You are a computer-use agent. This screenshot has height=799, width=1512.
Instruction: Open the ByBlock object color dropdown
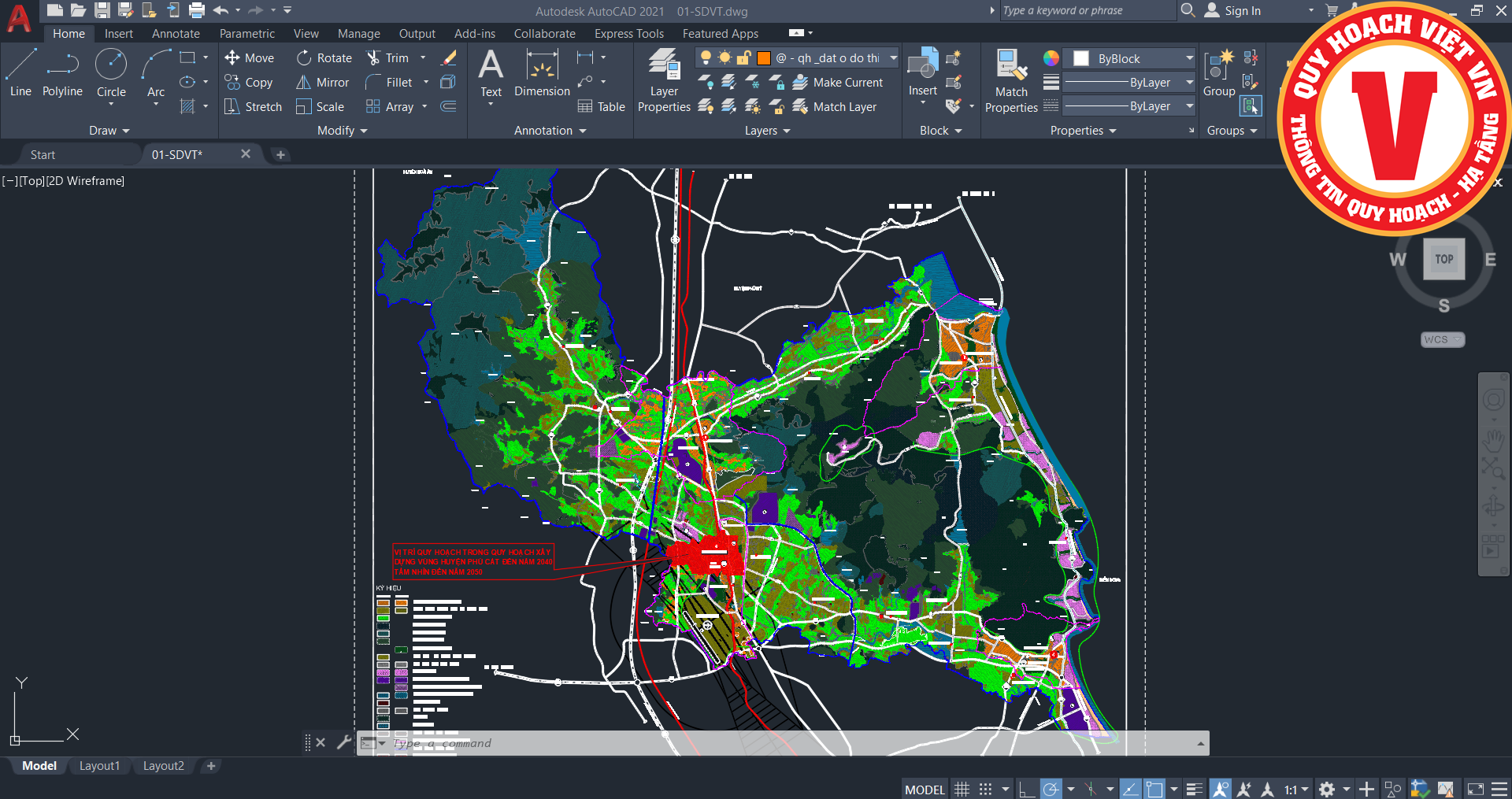[x=1189, y=58]
